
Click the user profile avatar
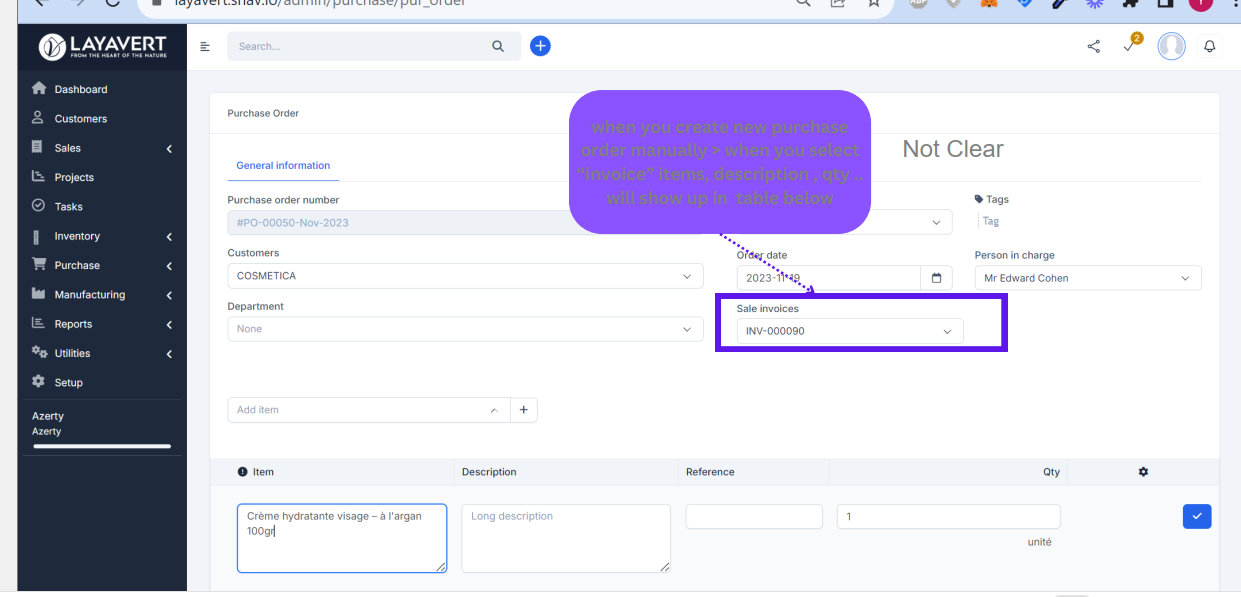point(1171,46)
